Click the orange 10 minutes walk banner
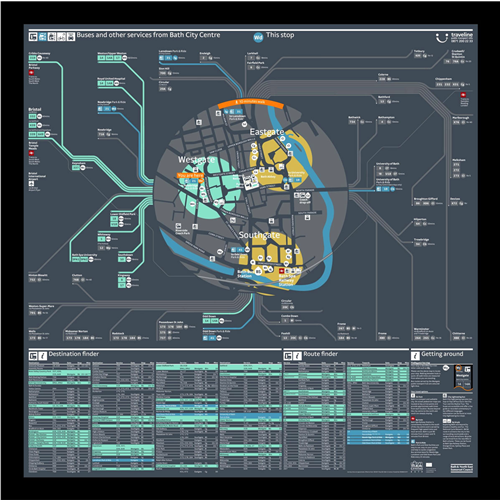Screen dimensions: 500x500 point(251,102)
